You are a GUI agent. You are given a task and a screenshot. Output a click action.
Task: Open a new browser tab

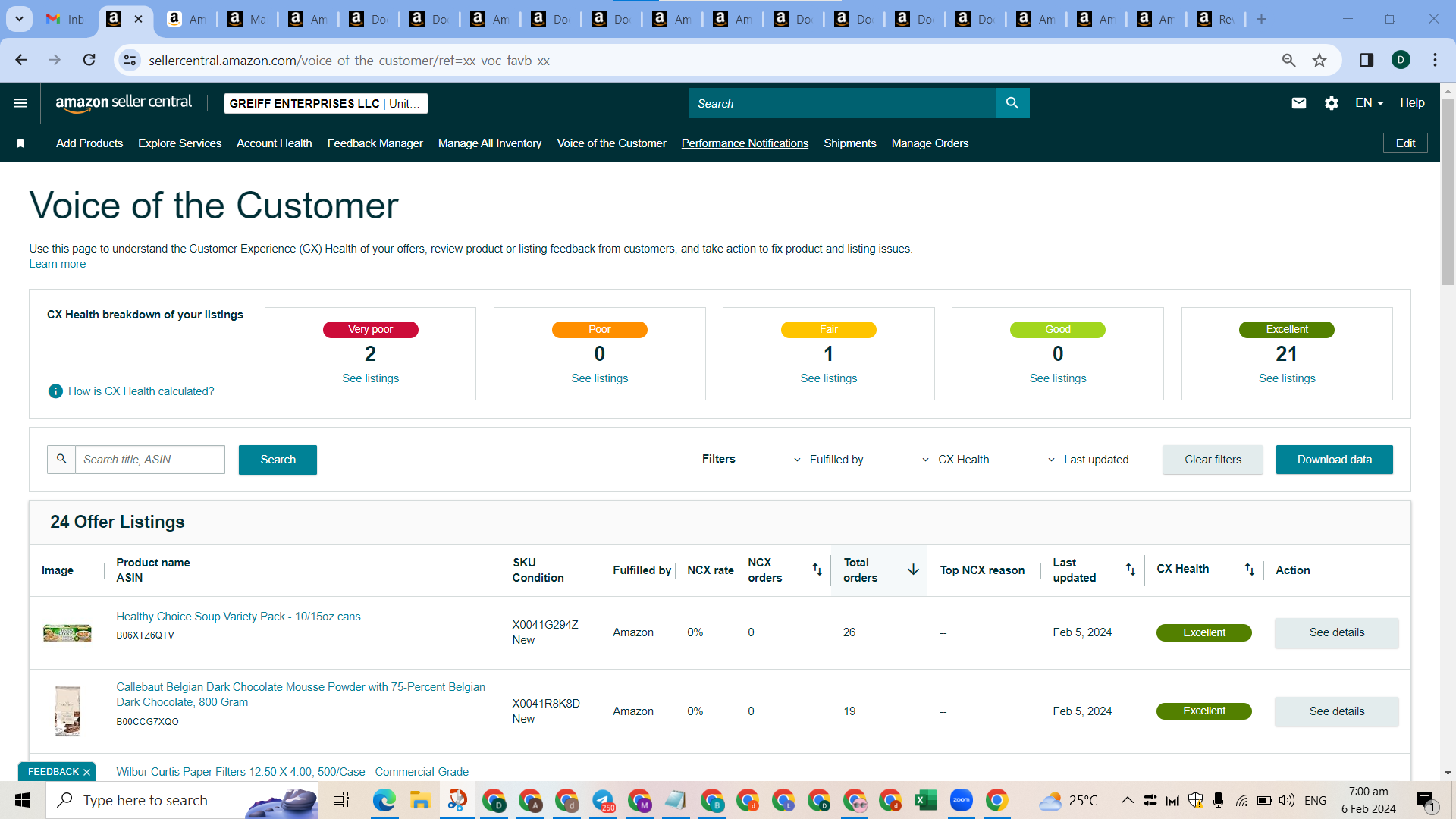(x=1261, y=19)
